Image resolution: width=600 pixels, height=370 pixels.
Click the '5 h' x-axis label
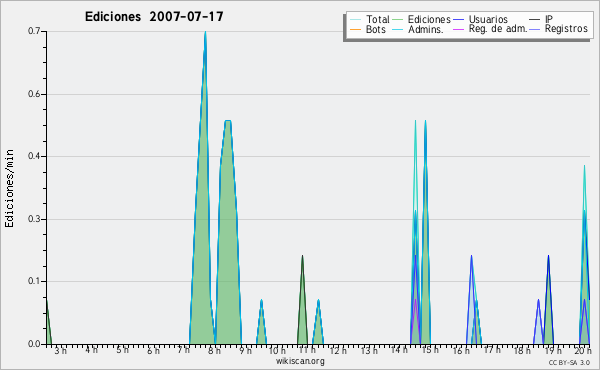[122, 350]
